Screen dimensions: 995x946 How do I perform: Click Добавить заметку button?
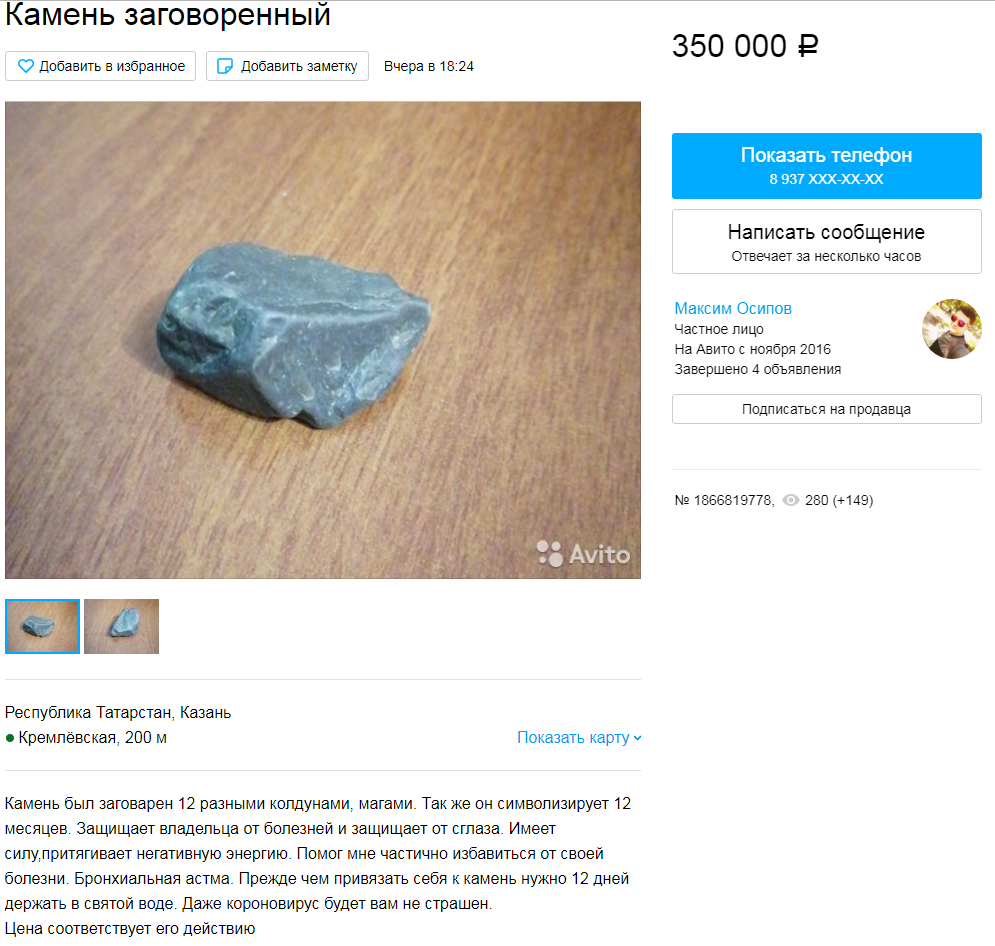pos(287,66)
